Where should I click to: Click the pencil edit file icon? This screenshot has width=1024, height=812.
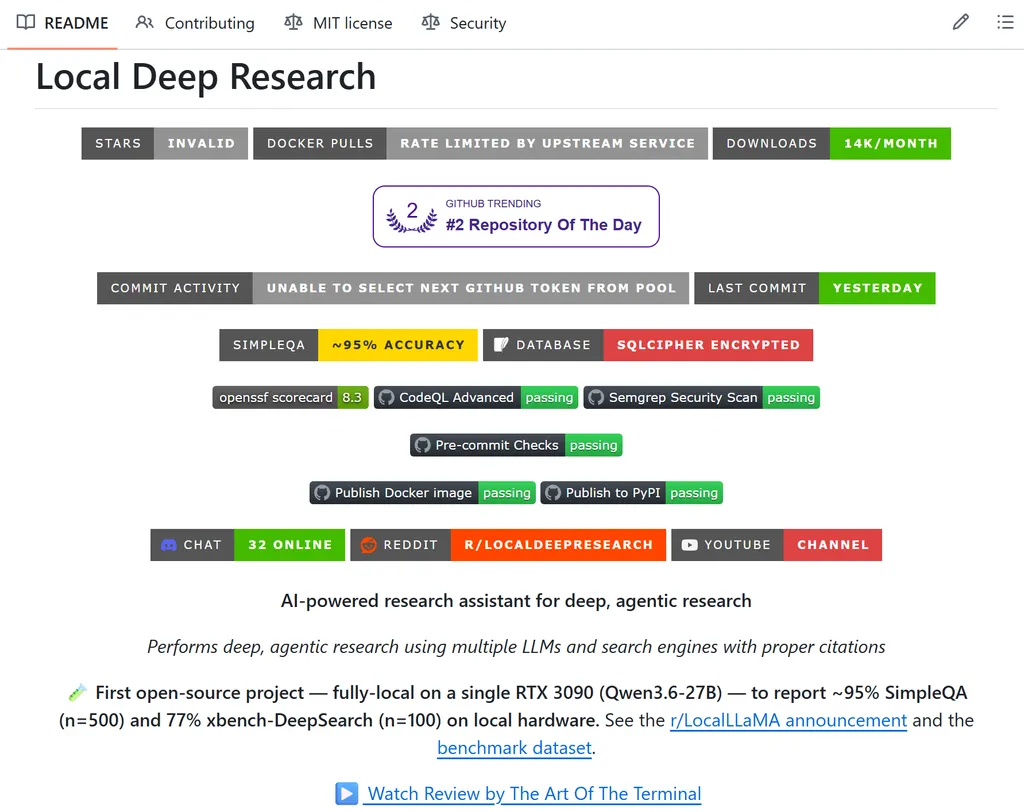(x=960, y=22)
